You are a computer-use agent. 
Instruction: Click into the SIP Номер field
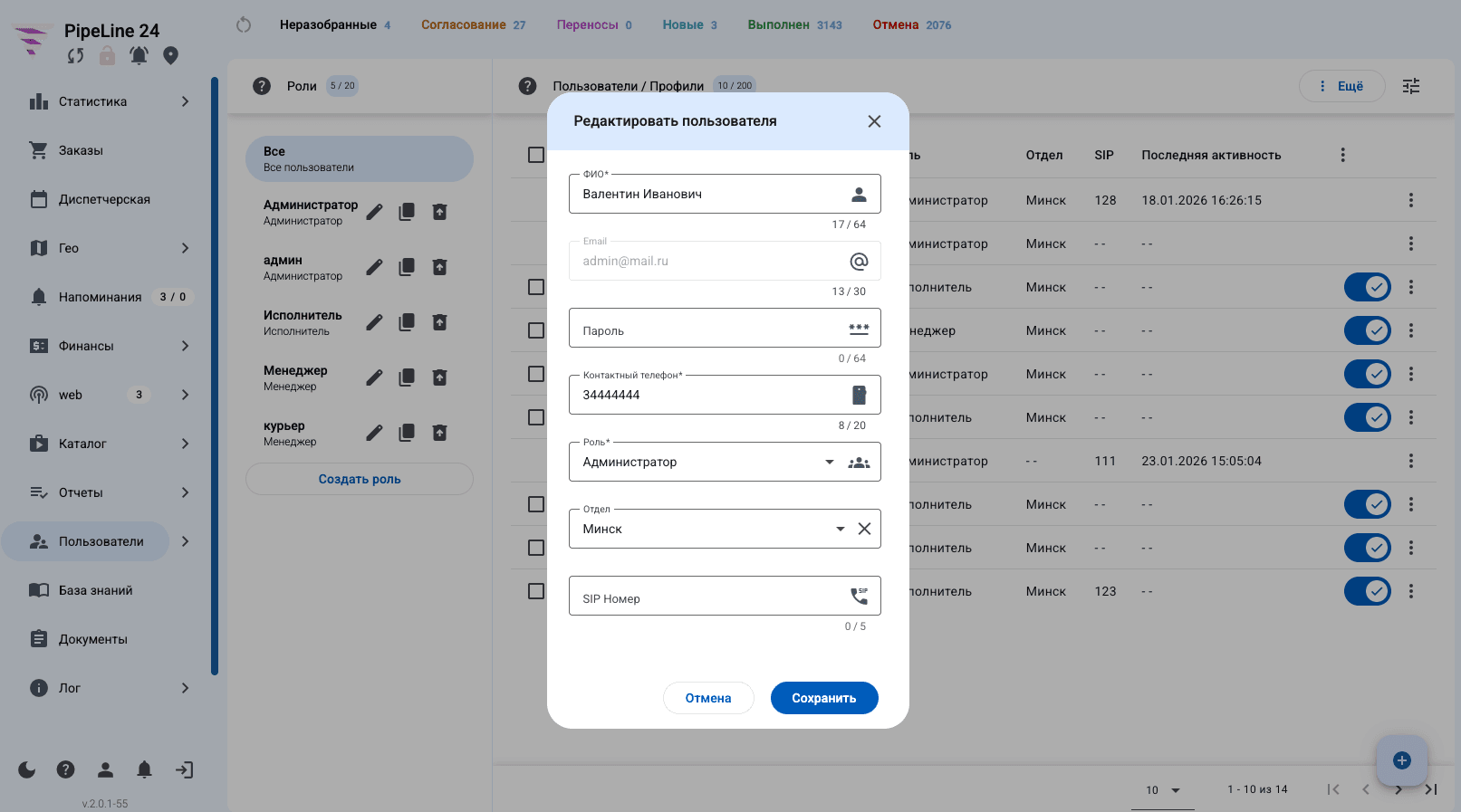tap(725, 596)
